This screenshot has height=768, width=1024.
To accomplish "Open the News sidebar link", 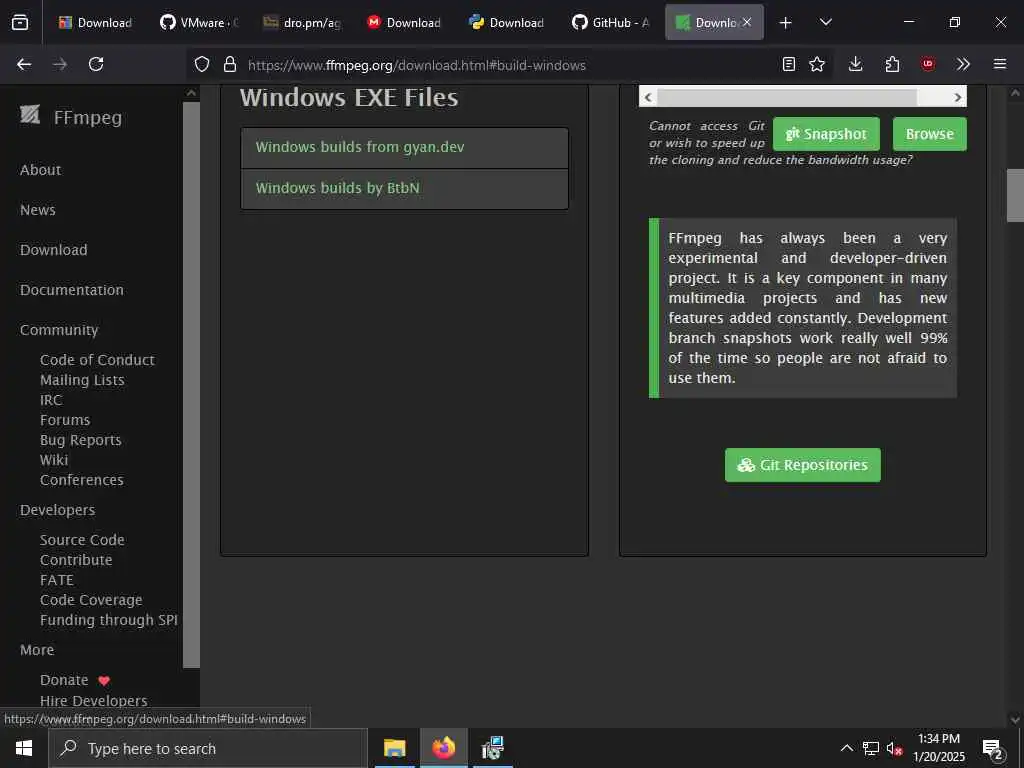I will pyautogui.click(x=38, y=210).
